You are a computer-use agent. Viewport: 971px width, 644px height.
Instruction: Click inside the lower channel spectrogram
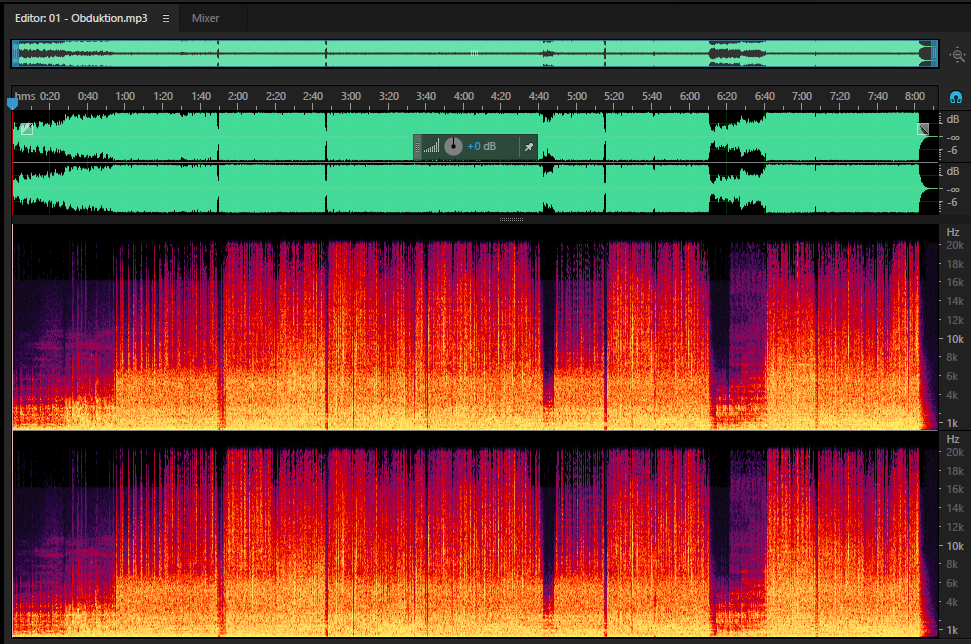coord(475,534)
